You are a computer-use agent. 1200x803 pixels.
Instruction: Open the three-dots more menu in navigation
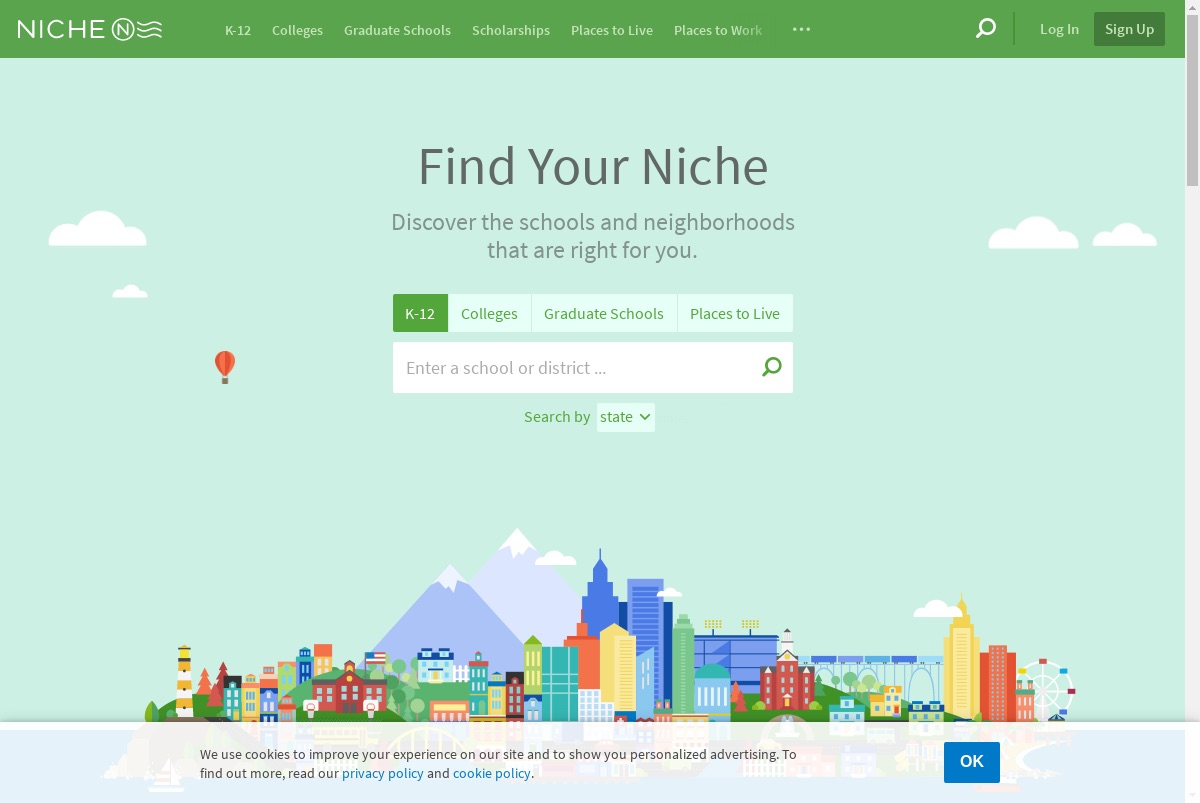point(801,29)
